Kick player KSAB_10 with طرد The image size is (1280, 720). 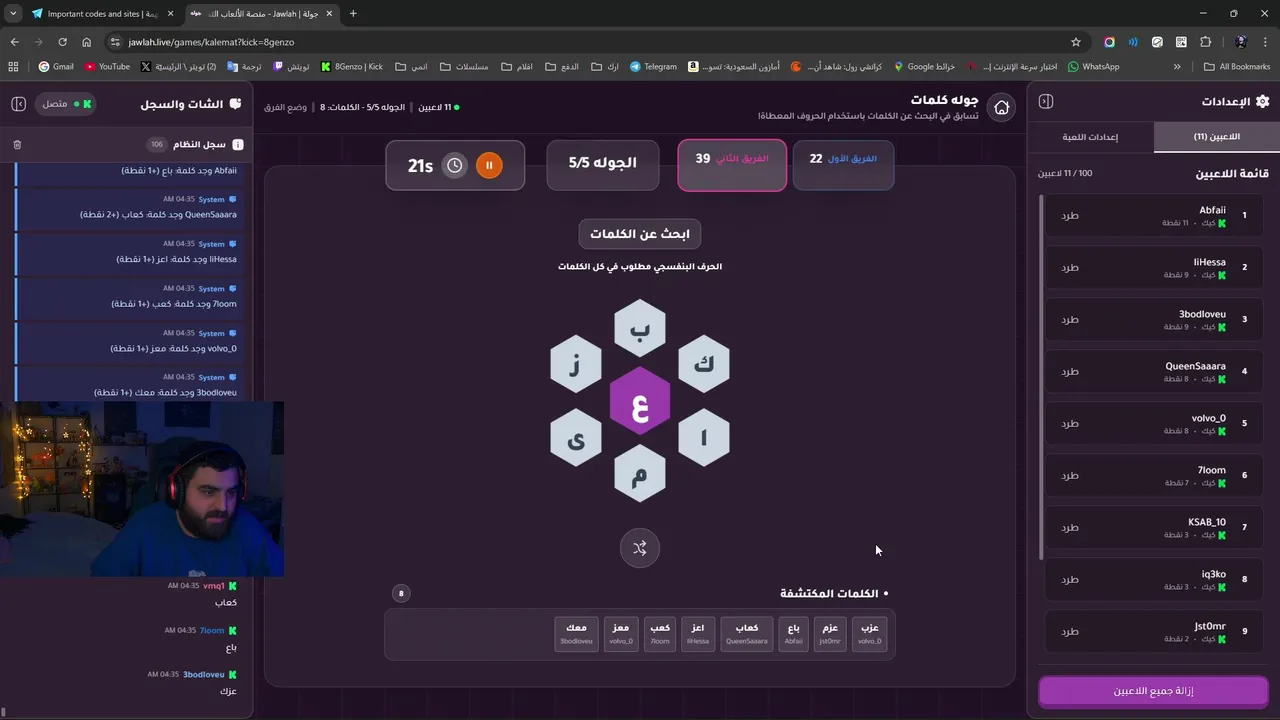(x=1070, y=527)
